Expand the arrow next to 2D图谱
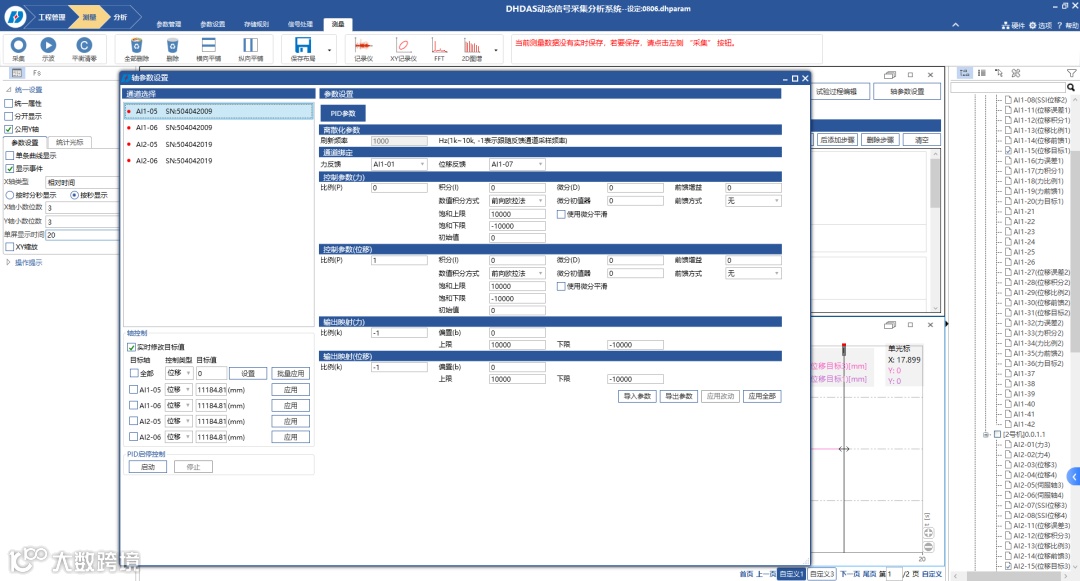The height and width of the screenshot is (581, 1080). click(496, 50)
